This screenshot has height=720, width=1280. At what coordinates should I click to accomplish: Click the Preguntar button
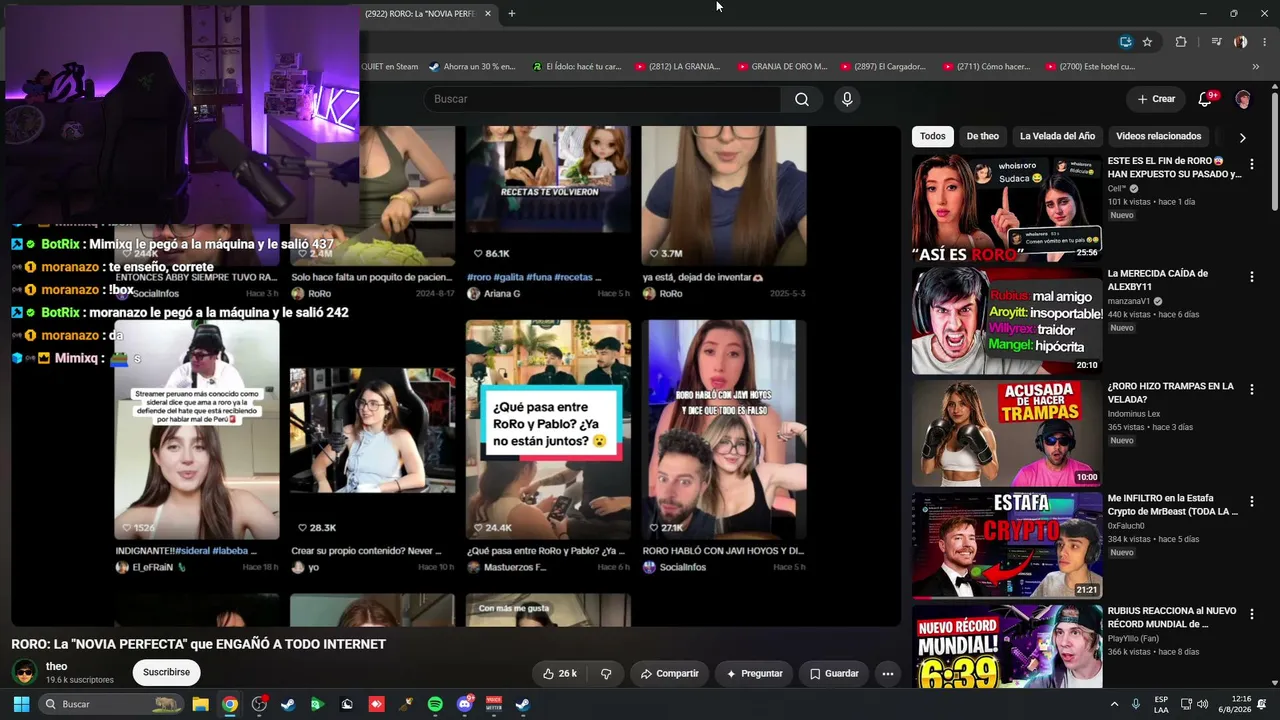click(x=754, y=674)
